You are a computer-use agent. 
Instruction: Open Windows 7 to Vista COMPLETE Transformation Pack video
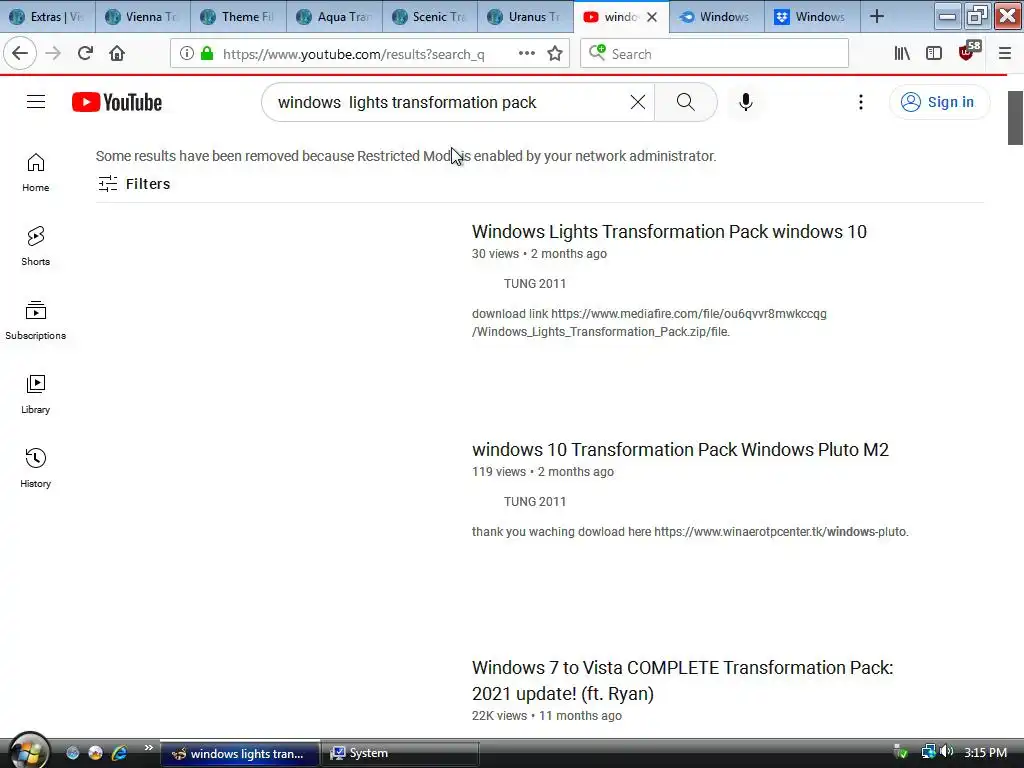(x=682, y=680)
